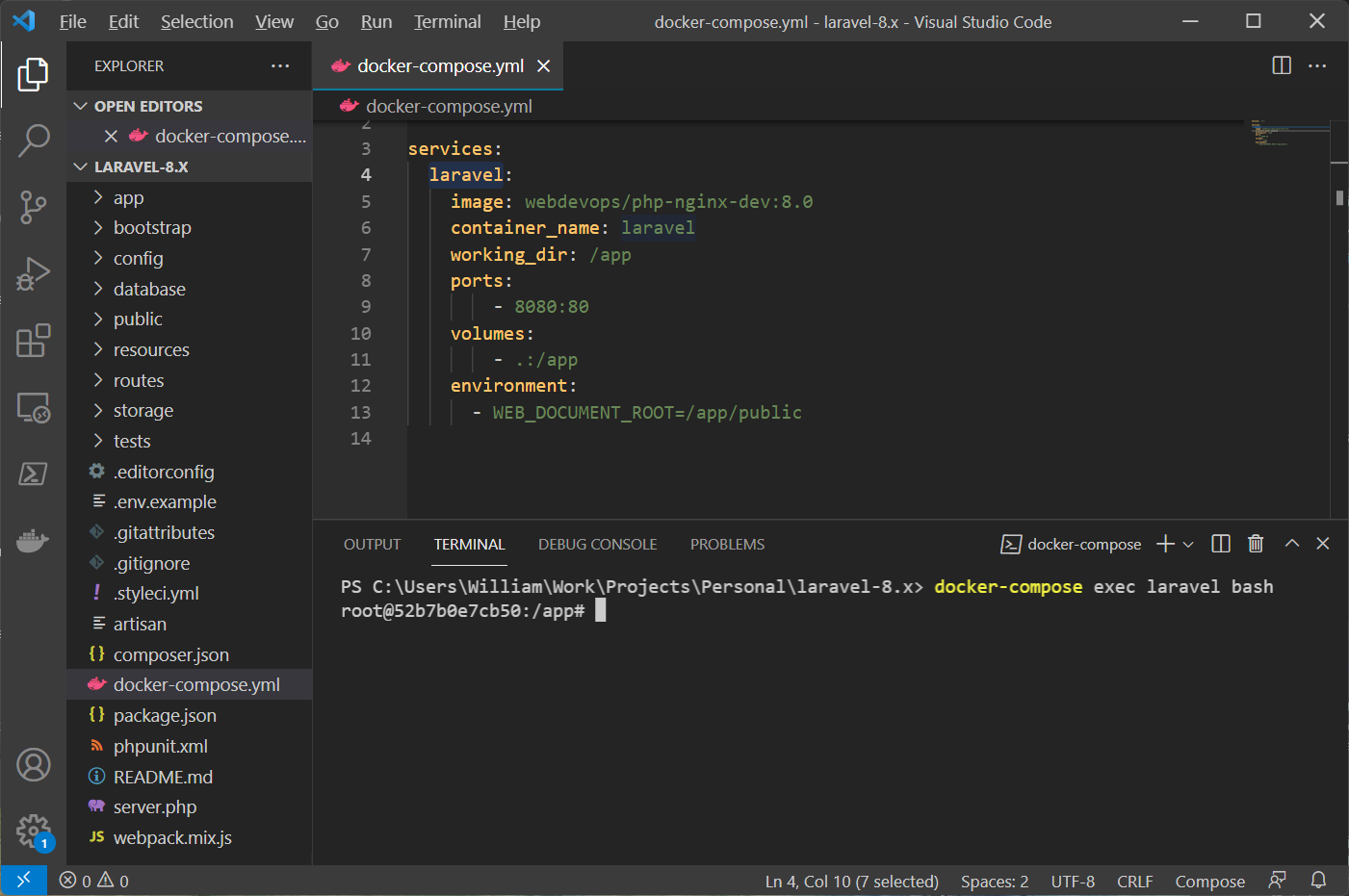Change language mode from Compose
1349x896 pixels.
tap(1209, 881)
